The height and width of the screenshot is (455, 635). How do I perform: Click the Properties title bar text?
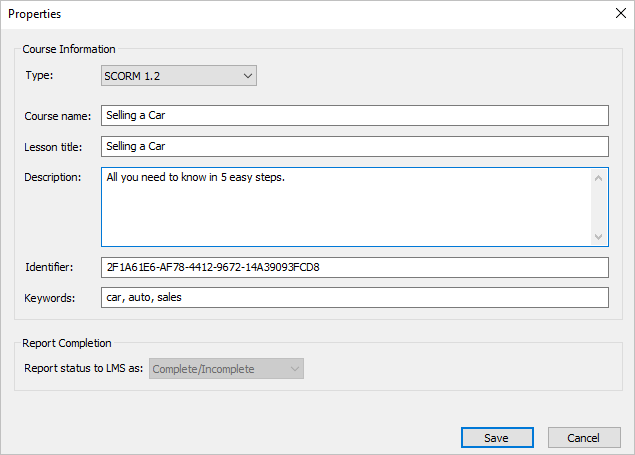[x=35, y=15]
